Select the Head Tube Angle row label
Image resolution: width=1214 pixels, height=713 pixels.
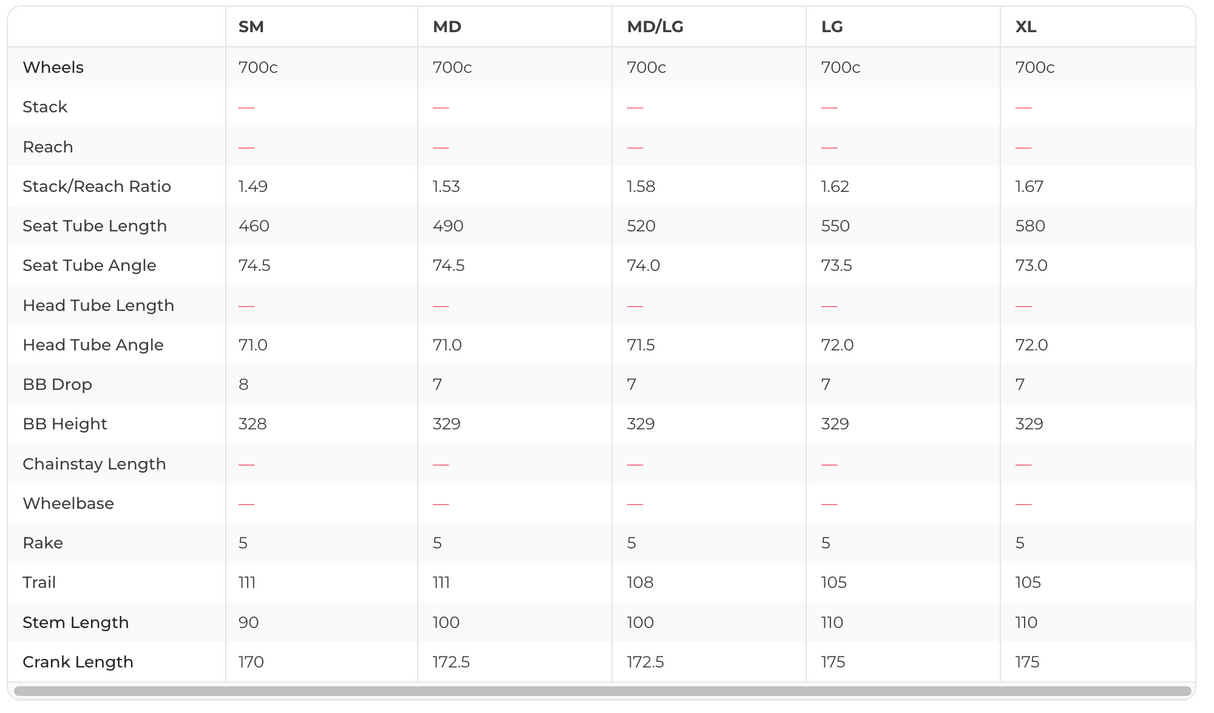pyautogui.click(x=93, y=345)
